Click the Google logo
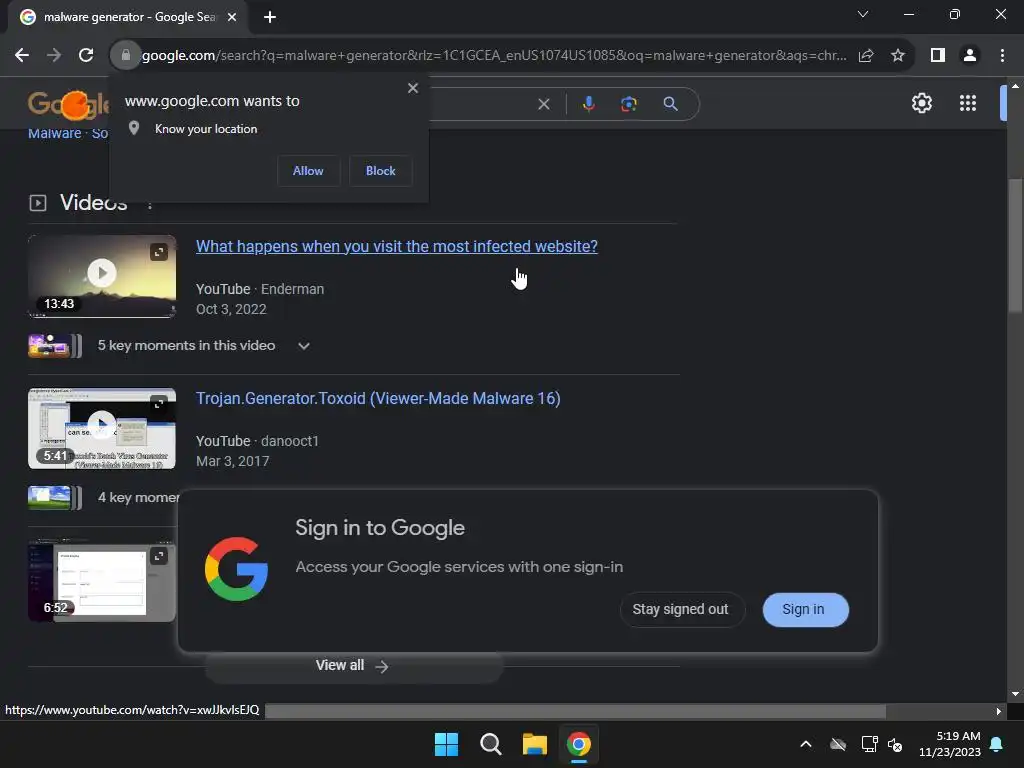 [68, 104]
